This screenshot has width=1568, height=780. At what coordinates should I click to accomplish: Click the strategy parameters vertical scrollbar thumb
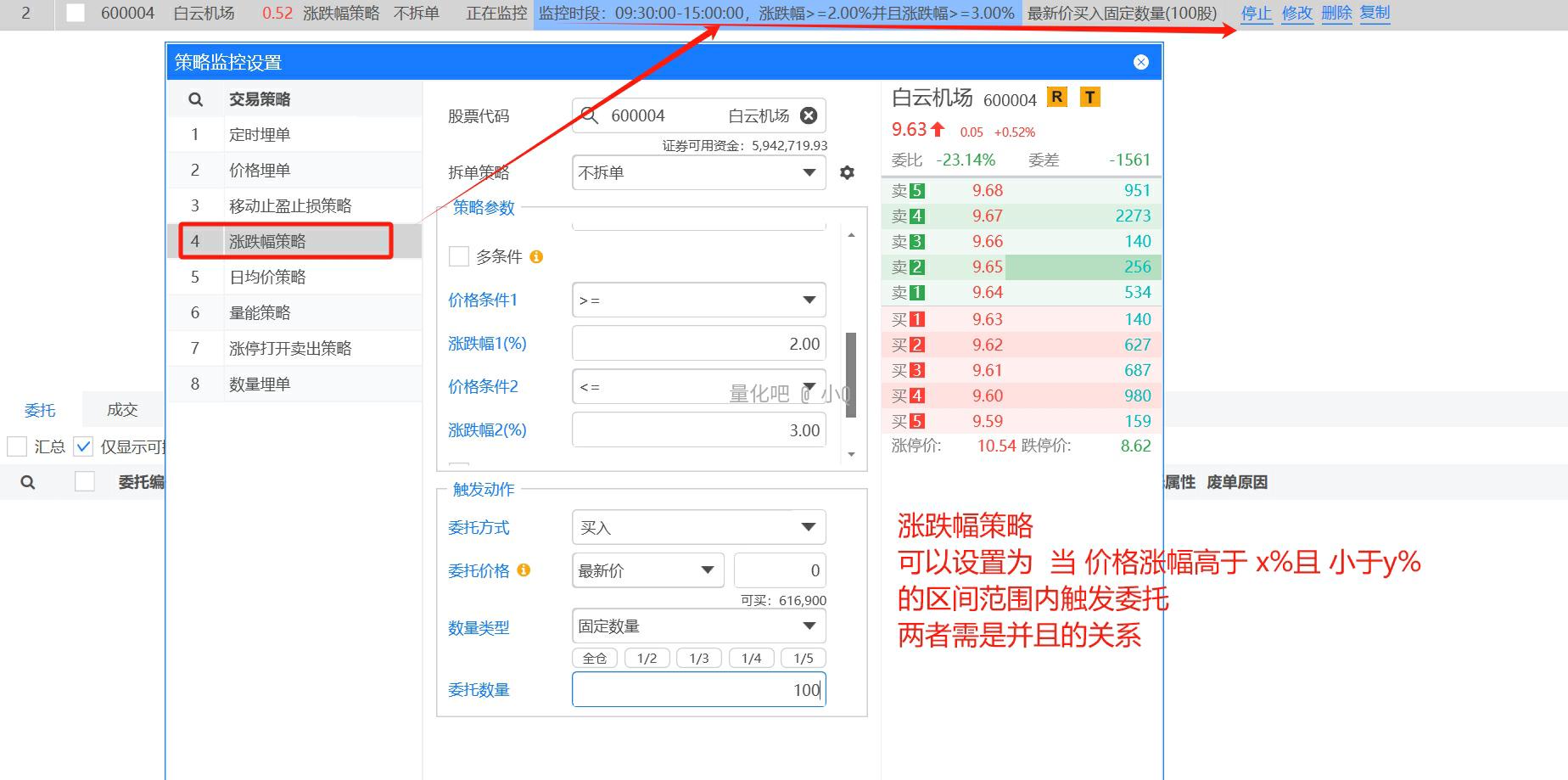pyautogui.click(x=851, y=374)
